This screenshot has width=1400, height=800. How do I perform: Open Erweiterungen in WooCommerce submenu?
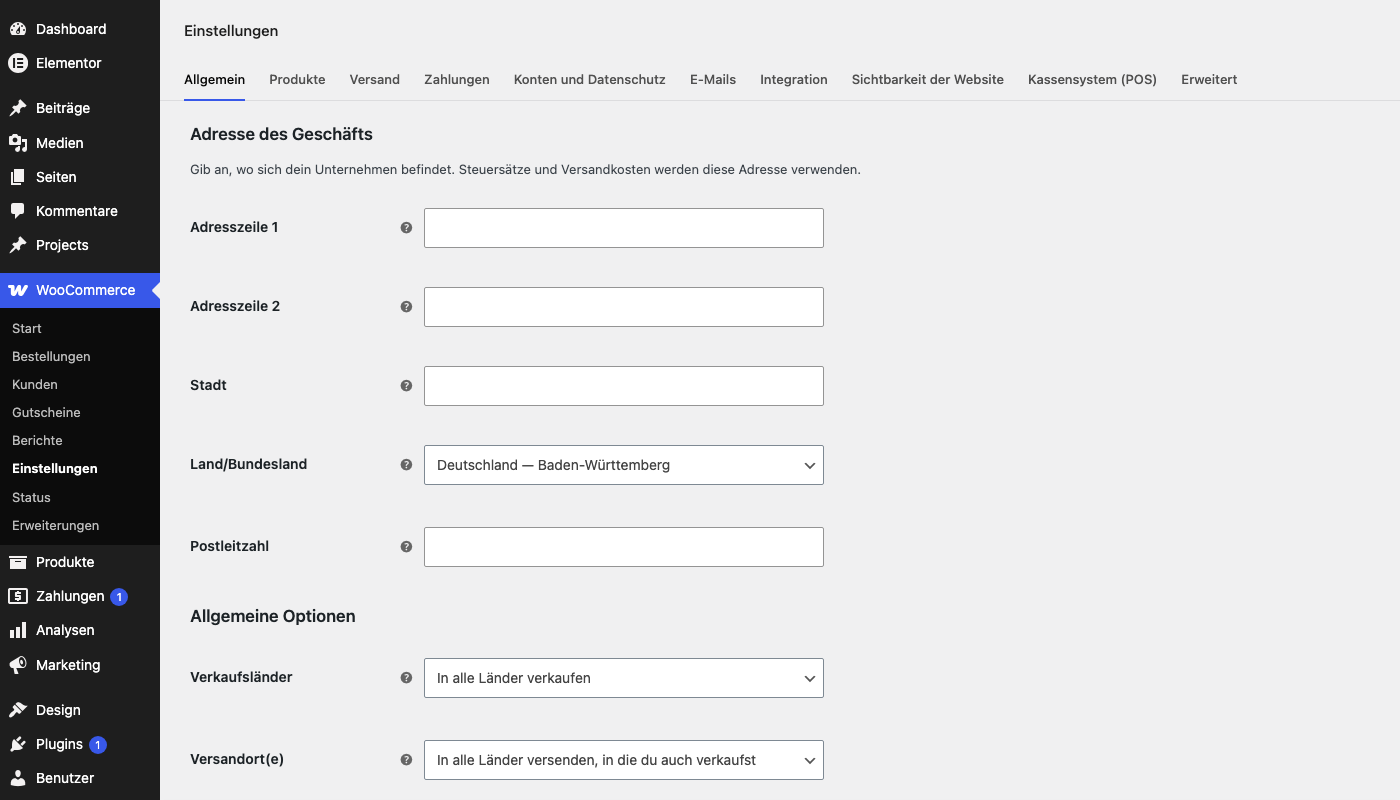pos(55,525)
